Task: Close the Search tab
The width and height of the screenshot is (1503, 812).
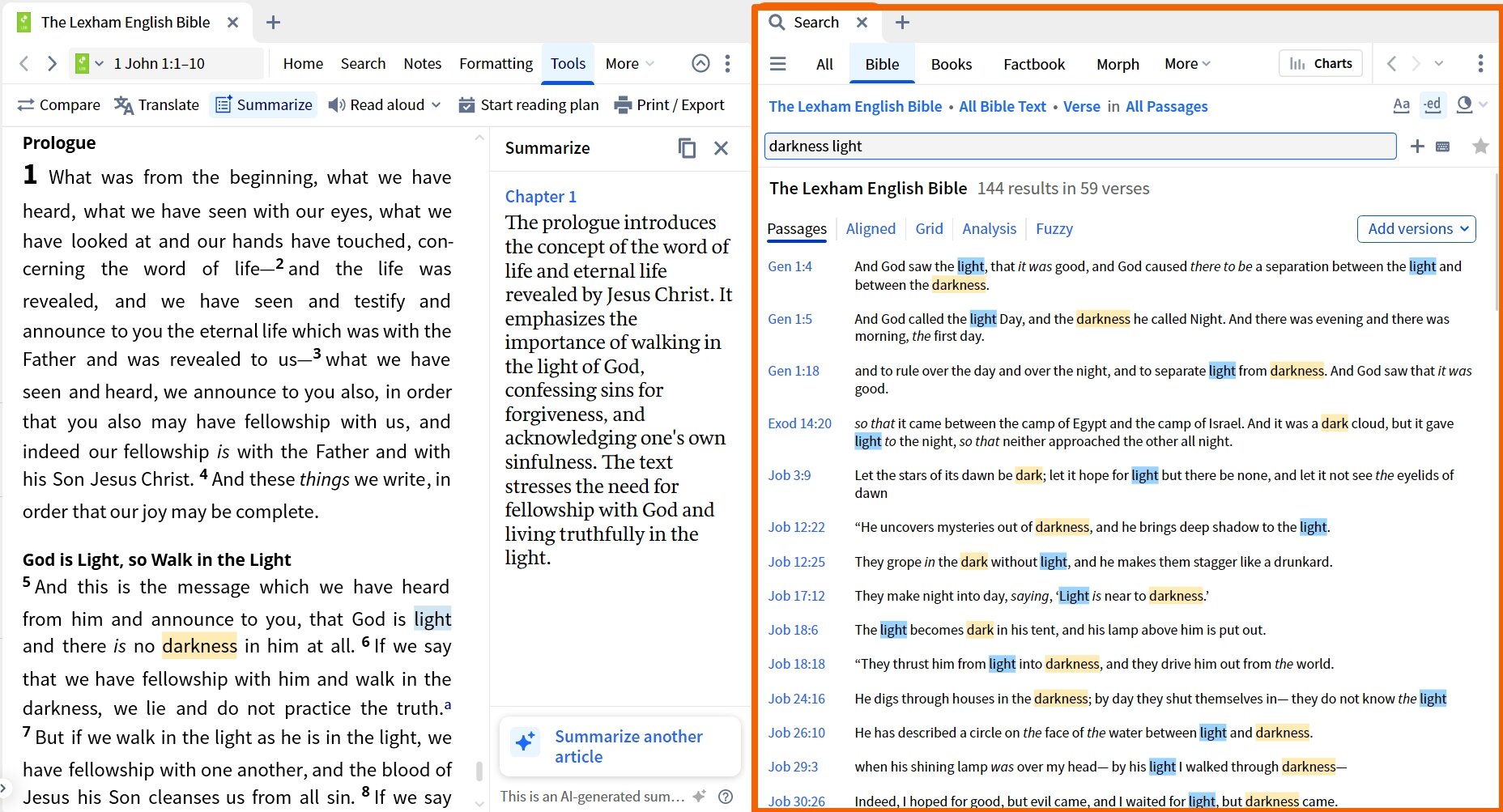Action: [x=862, y=23]
